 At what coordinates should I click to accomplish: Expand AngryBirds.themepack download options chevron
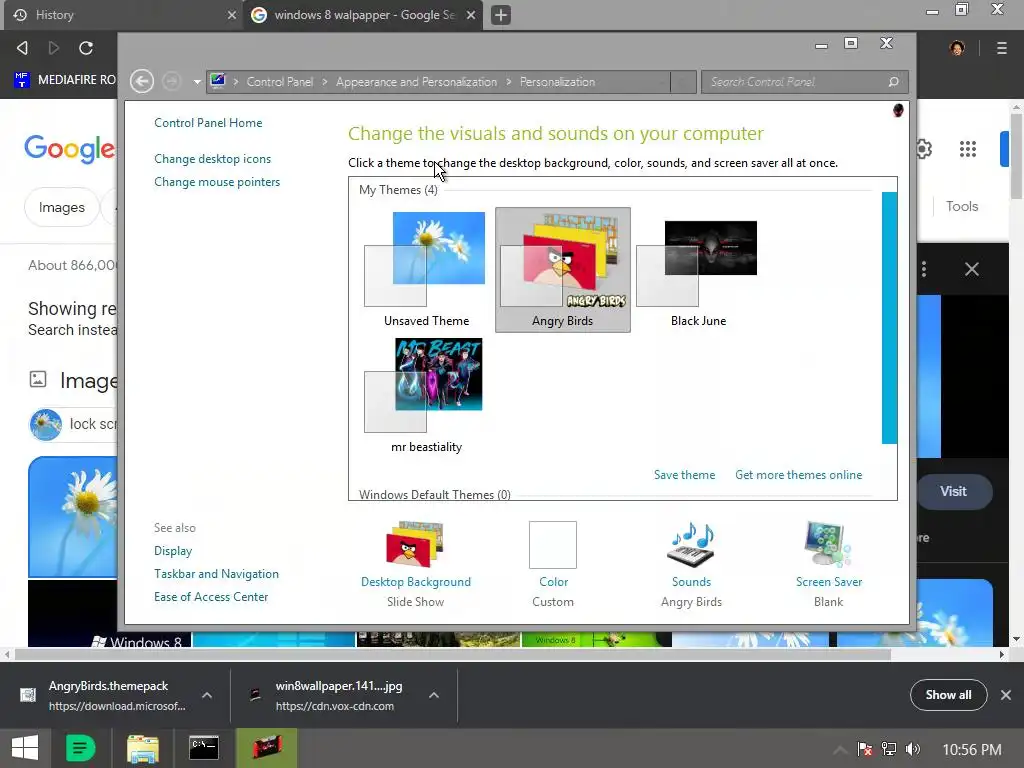coord(206,696)
